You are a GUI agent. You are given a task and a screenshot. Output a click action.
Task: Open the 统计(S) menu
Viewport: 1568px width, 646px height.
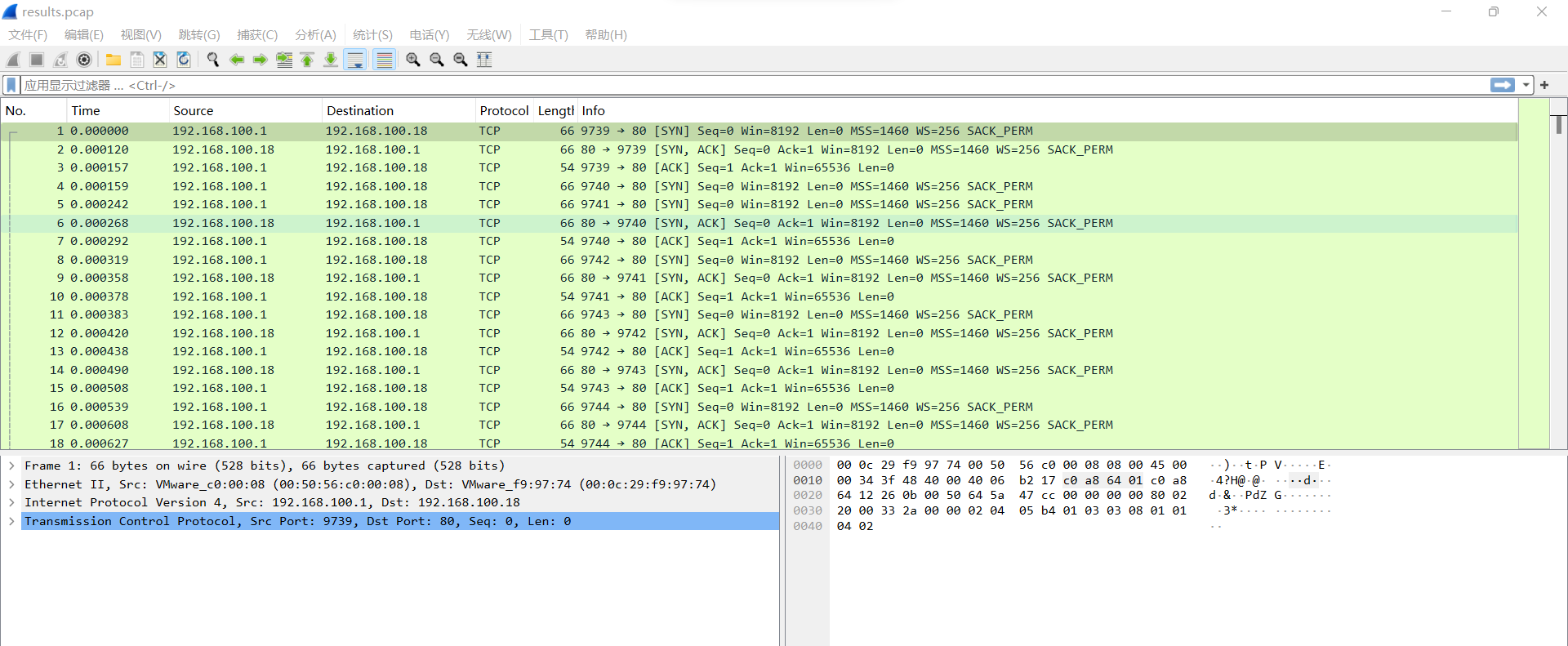pos(372,35)
